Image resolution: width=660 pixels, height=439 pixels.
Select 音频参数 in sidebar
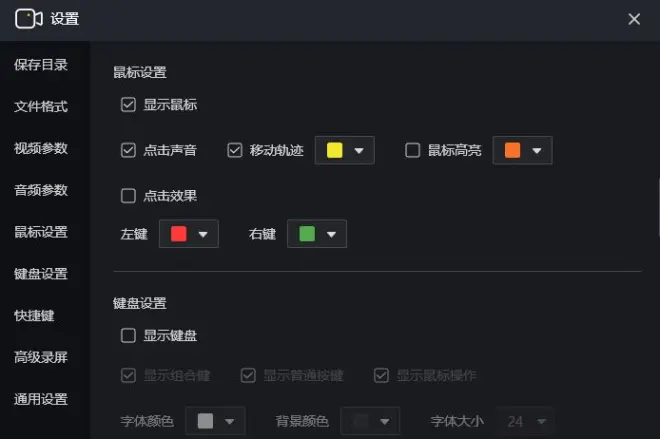point(41,190)
